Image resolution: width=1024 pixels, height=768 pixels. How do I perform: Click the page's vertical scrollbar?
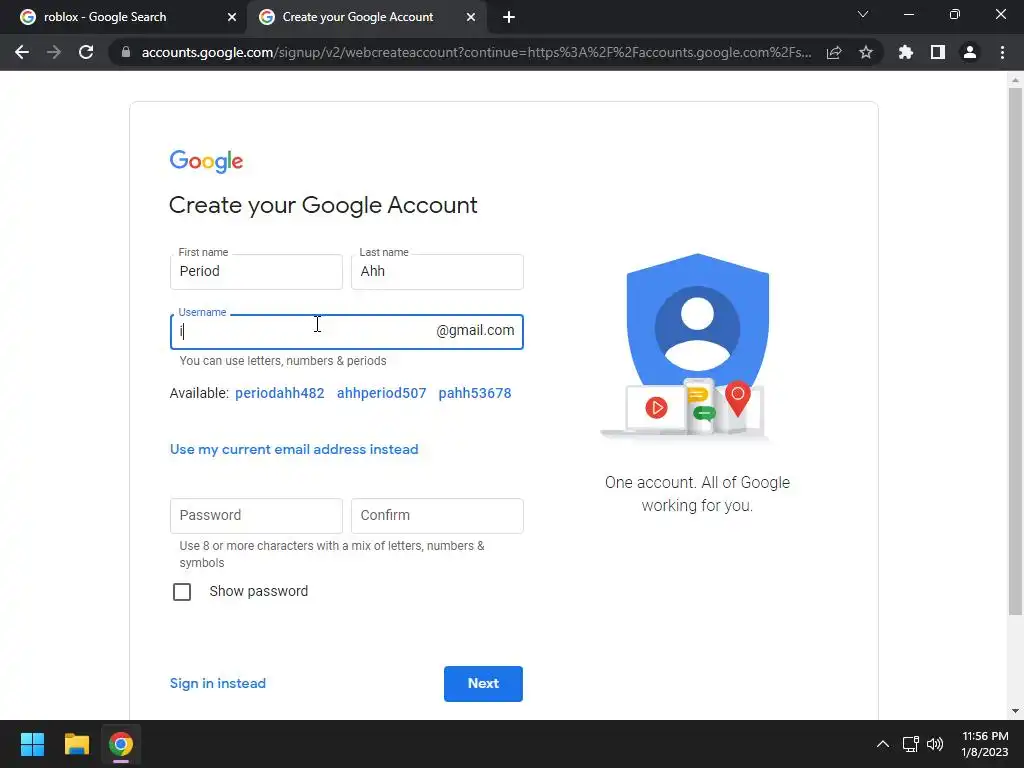1015,351
